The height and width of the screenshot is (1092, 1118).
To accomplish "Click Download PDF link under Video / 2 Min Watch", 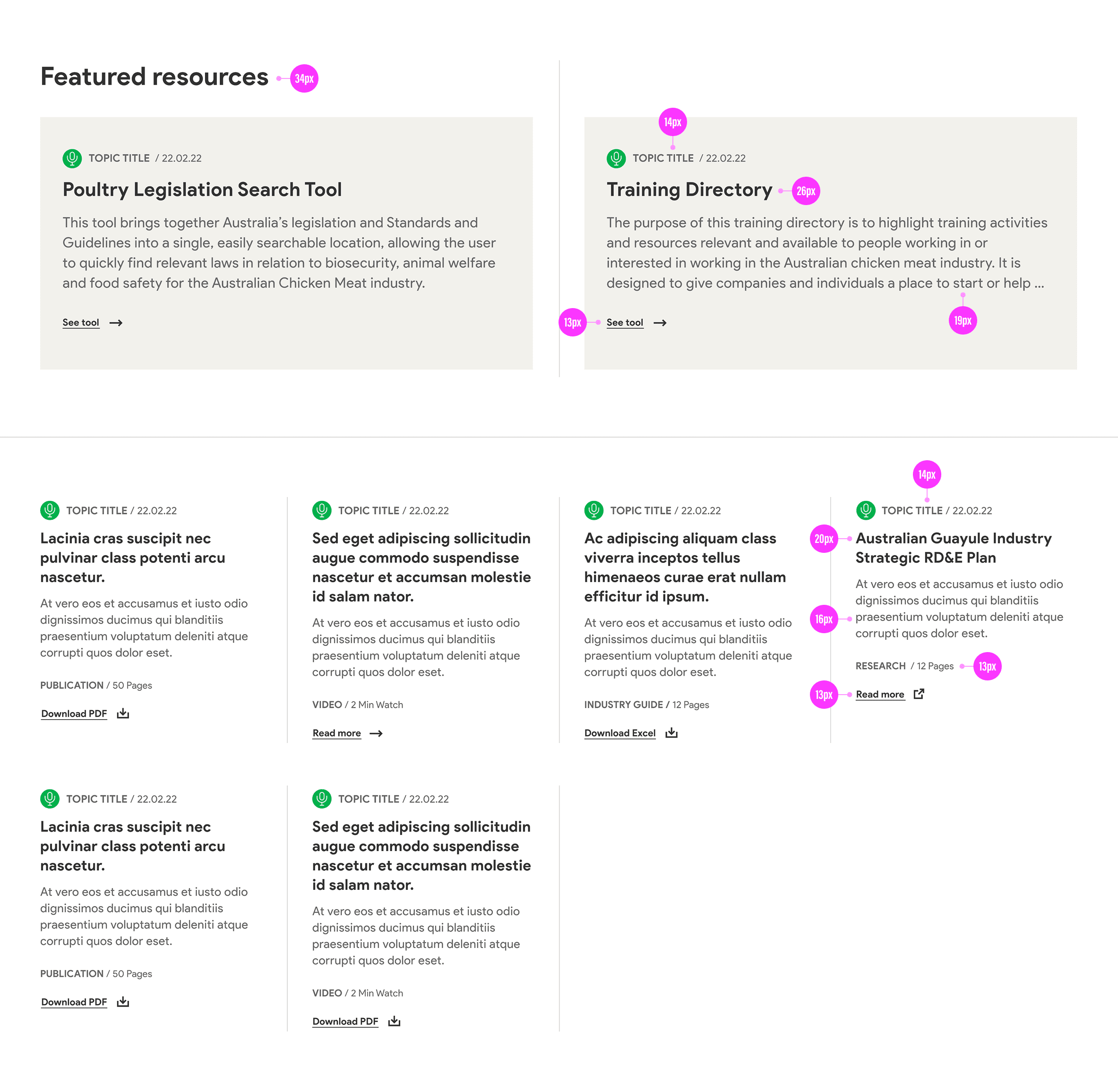I will pos(345,1022).
